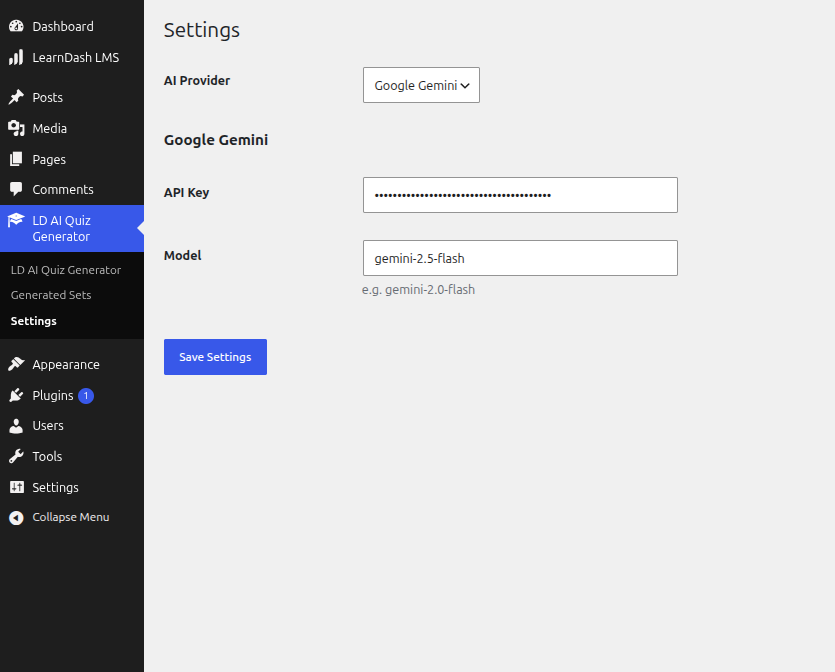The image size is (835, 672).
Task: Focus the API Key password field
Action: click(x=520, y=195)
